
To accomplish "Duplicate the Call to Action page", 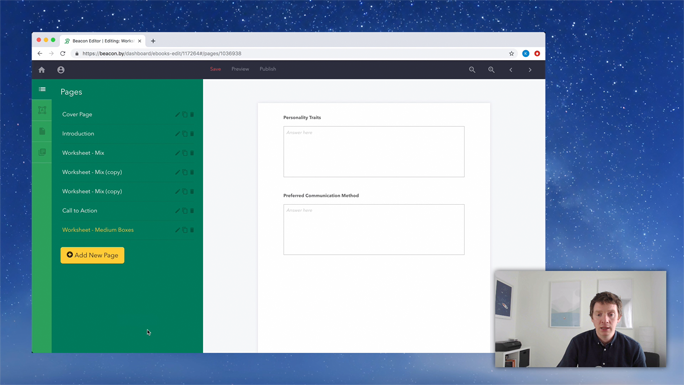I will point(185,211).
